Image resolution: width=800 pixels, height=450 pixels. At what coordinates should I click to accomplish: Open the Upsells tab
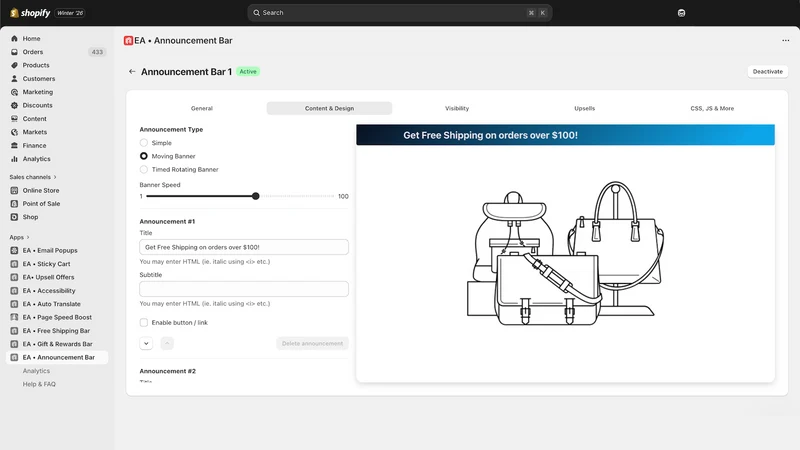584,108
